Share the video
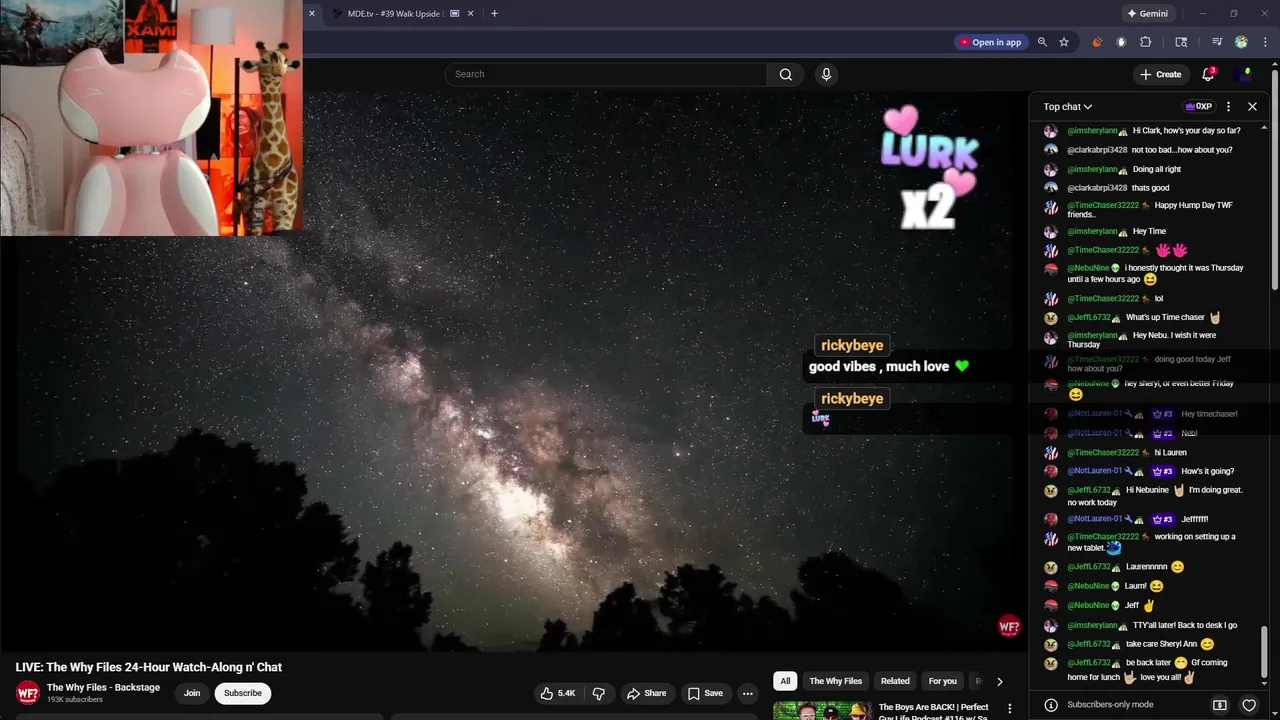Viewport: 1280px width, 720px height. coord(646,693)
